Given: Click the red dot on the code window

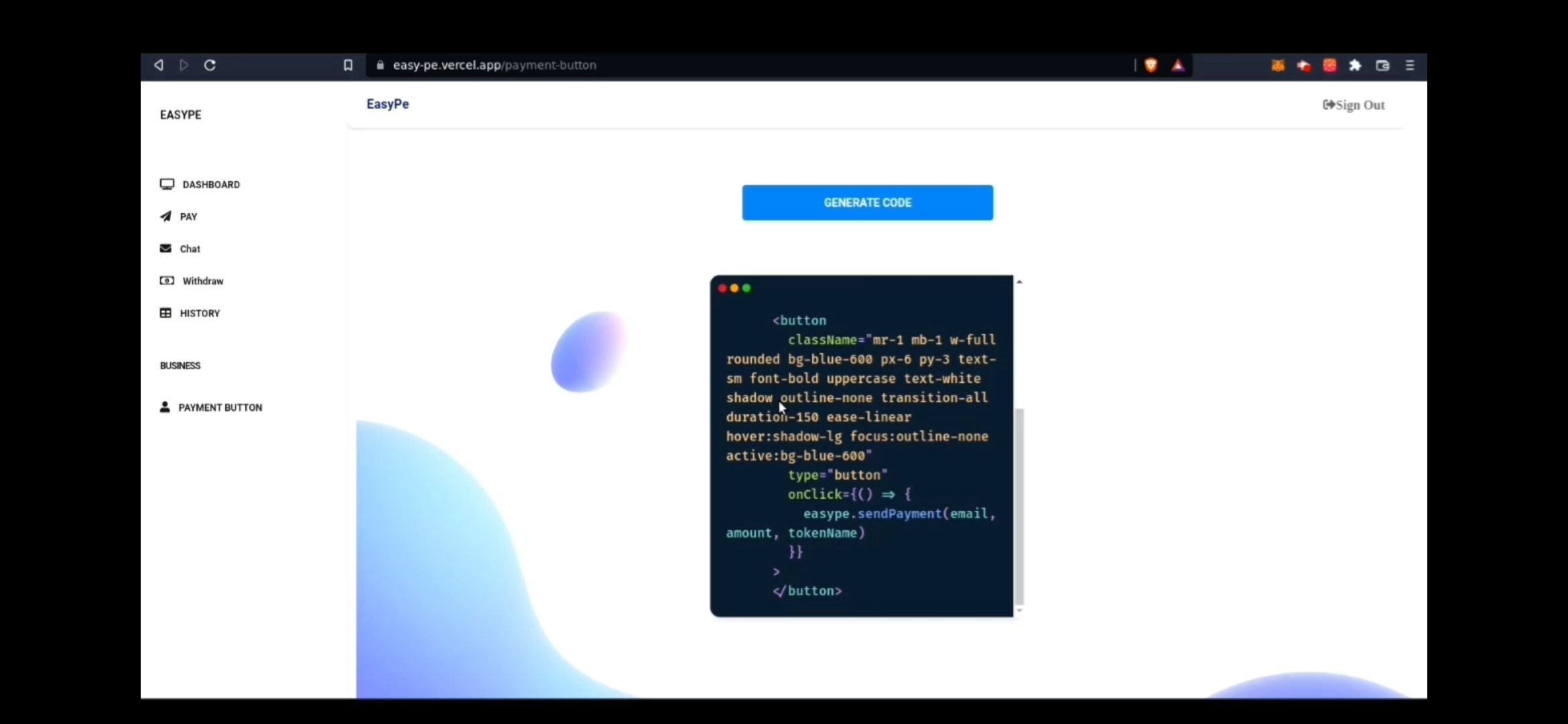Looking at the screenshot, I should [x=722, y=288].
